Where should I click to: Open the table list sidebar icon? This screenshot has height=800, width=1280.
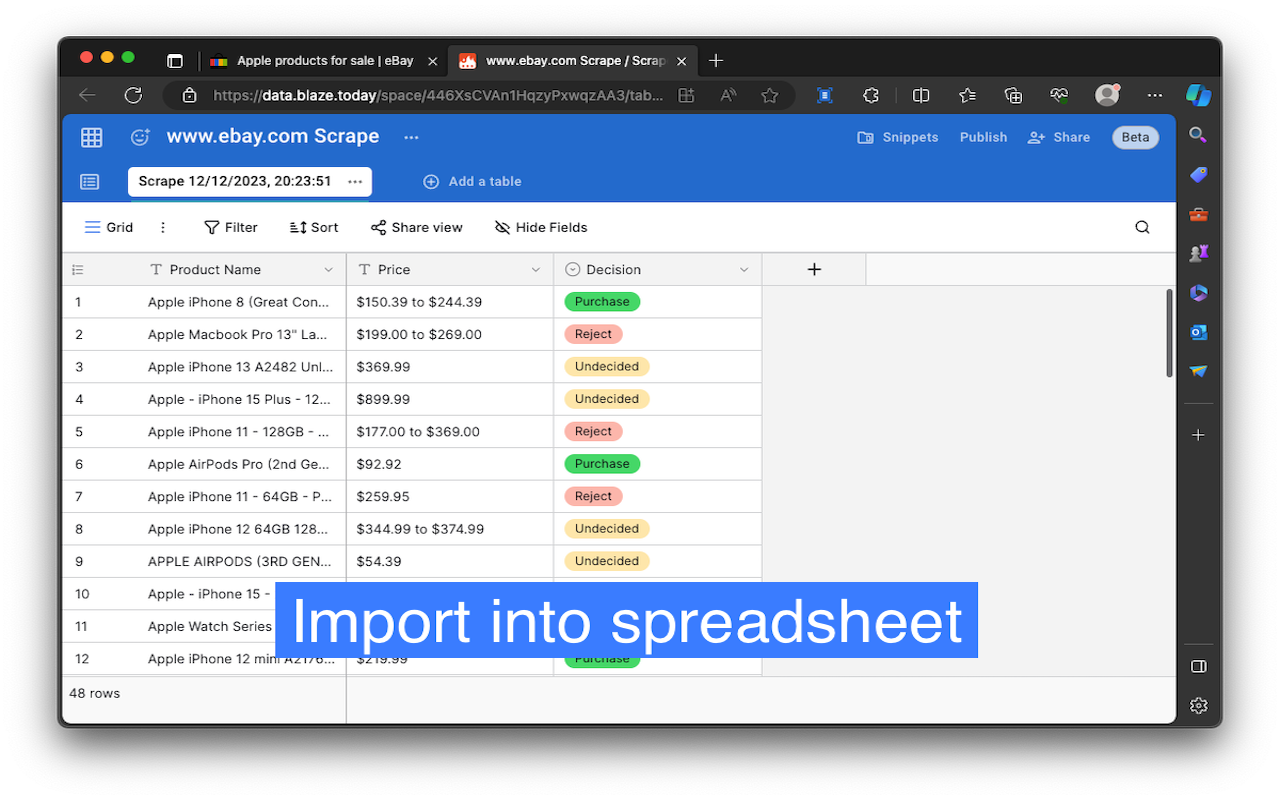tap(90, 181)
